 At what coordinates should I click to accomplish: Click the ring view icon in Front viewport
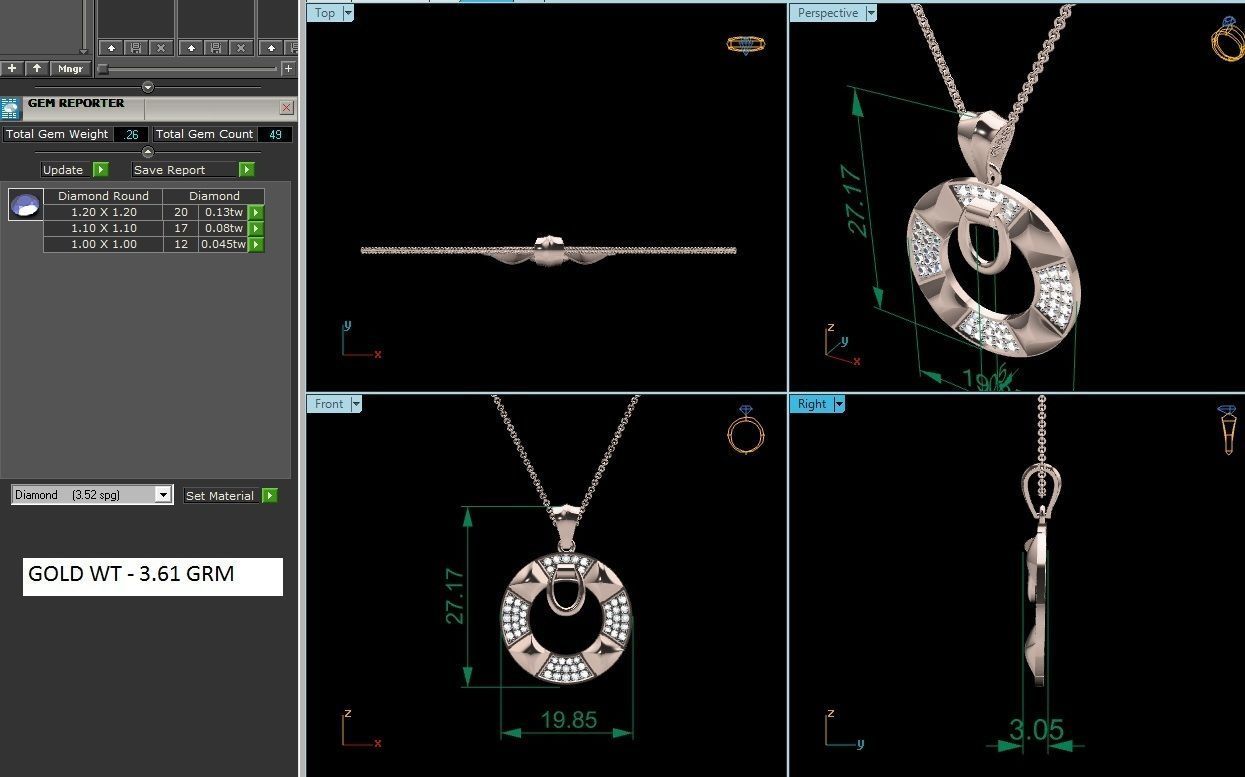(x=745, y=430)
